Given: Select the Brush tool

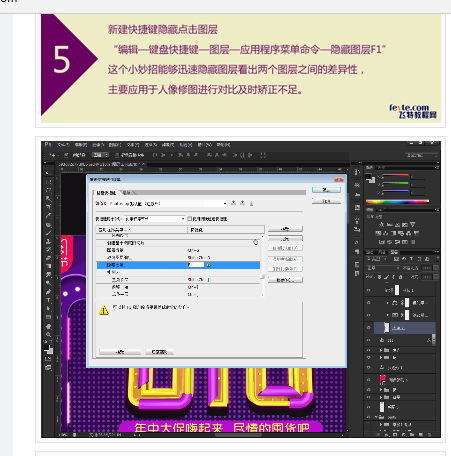Looking at the screenshot, I should 49,233.
